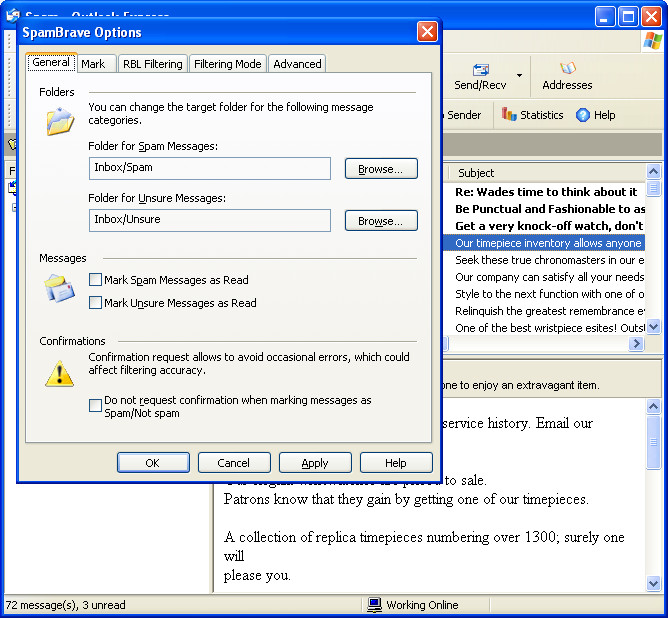Open the Filtering Mode tab

click(x=227, y=64)
